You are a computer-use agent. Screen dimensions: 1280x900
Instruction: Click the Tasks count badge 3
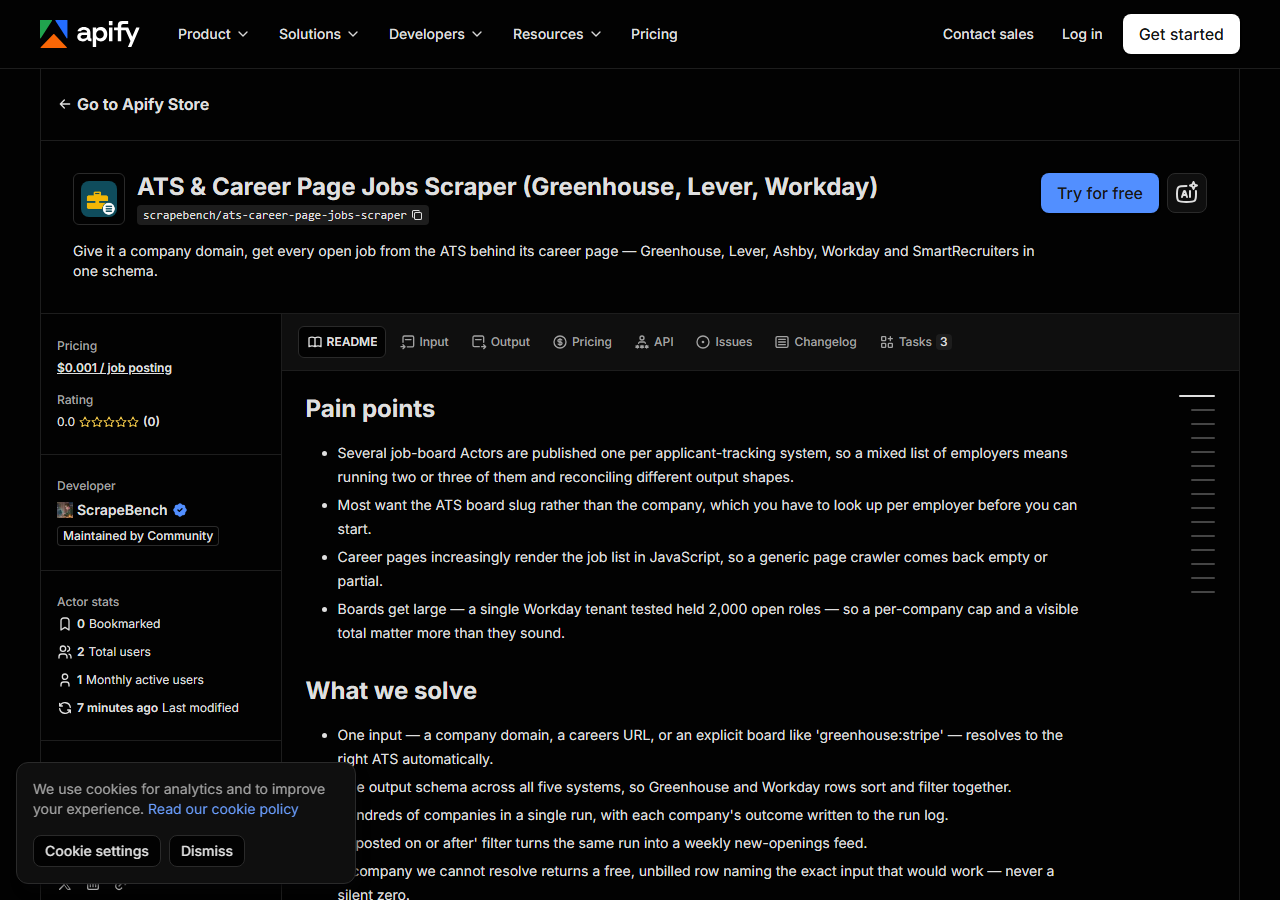[944, 342]
